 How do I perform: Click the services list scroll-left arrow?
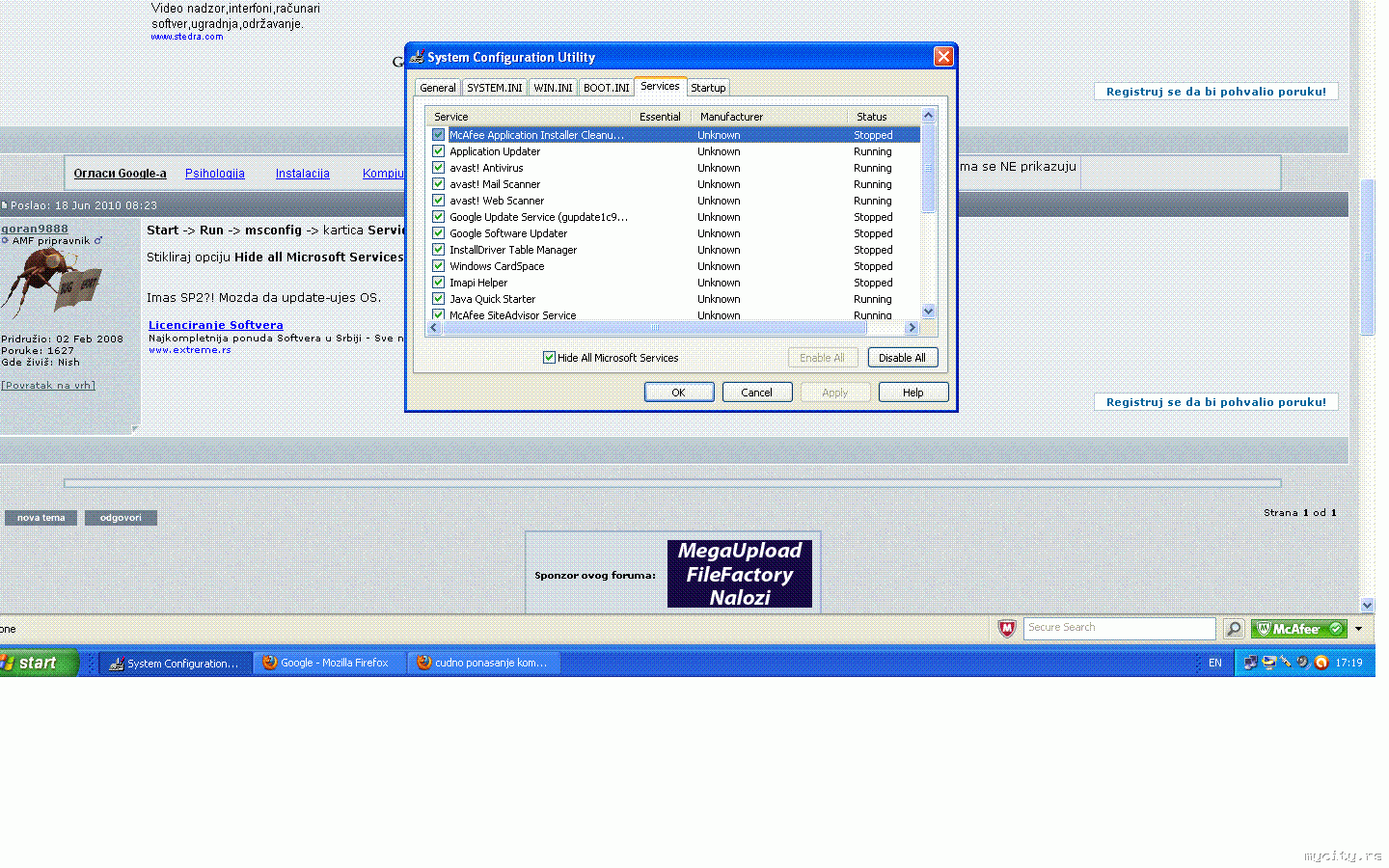(x=433, y=328)
